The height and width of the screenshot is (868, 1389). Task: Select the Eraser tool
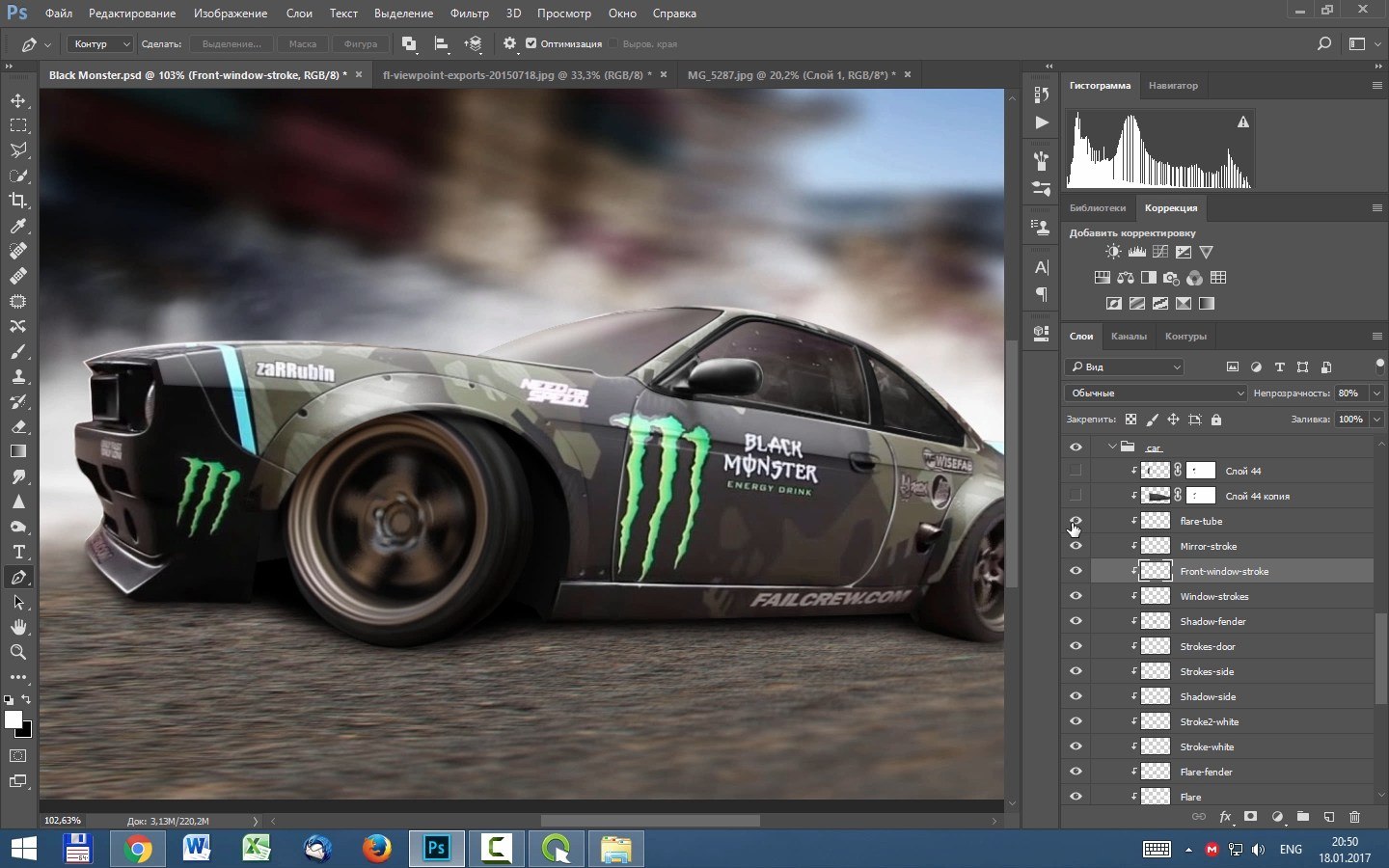tap(18, 426)
